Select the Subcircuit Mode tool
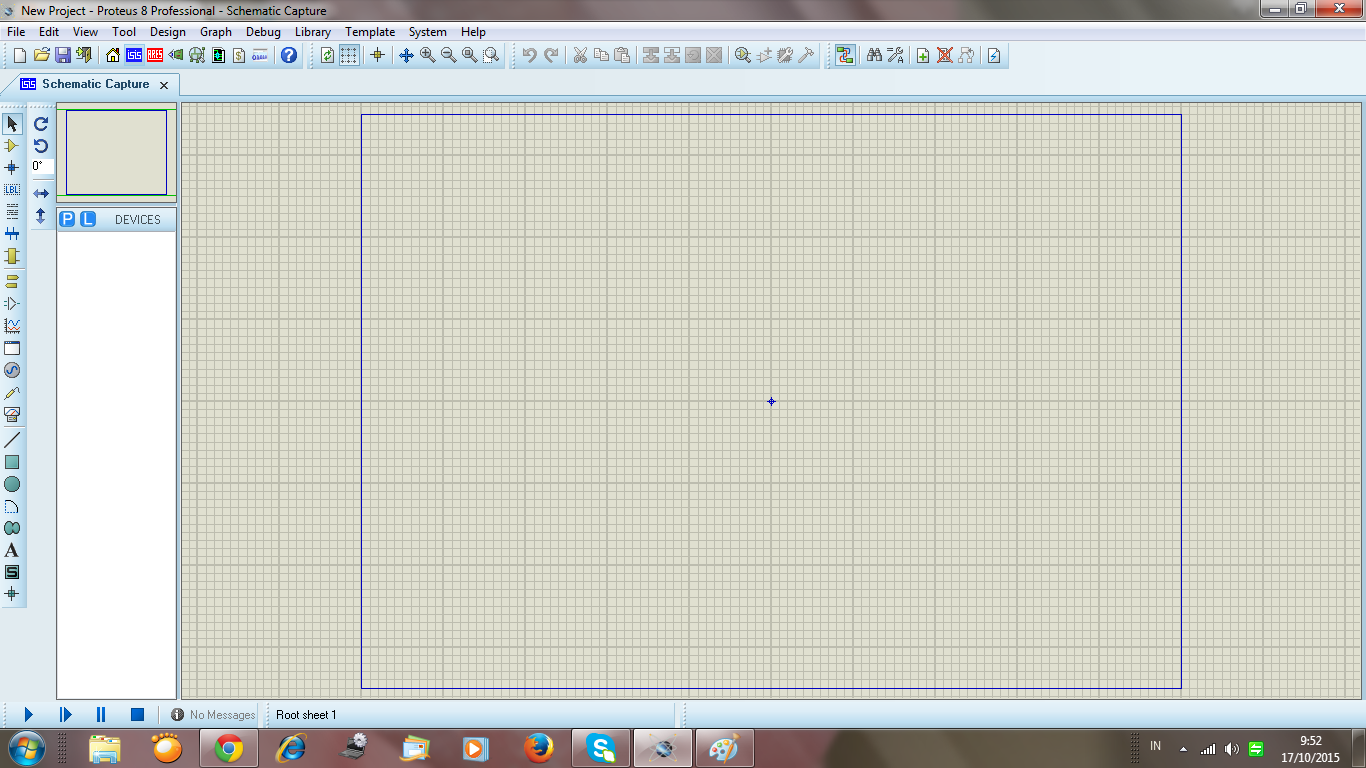The height and width of the screenshot is (768, 1366). coord(12,257)
